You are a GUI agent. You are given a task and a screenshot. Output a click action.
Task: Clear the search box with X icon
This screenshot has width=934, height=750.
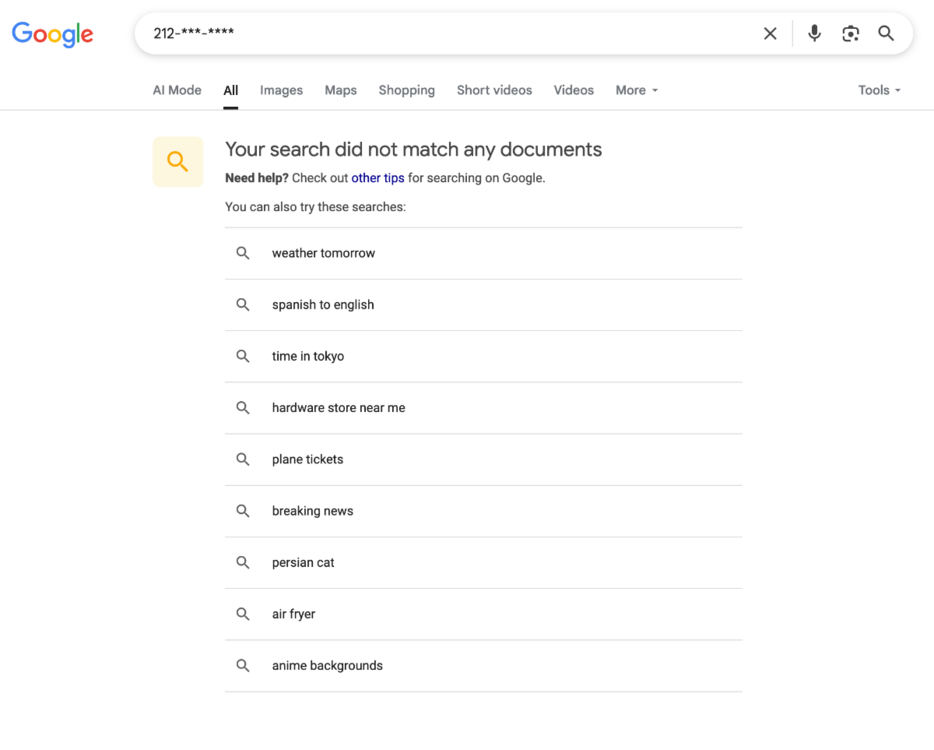tap(770, 33)
